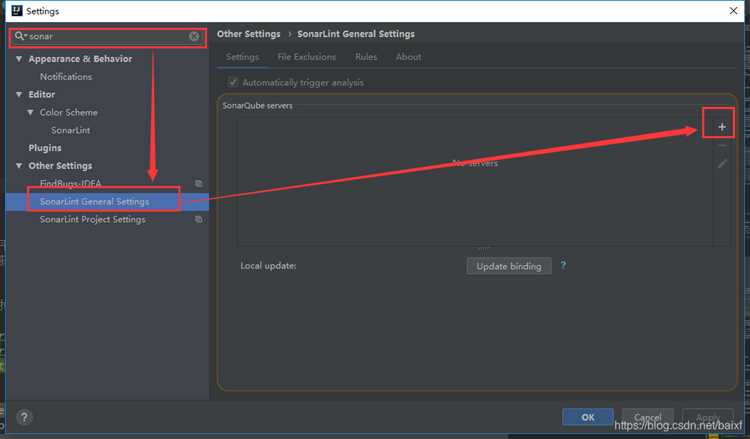Viewport: 750px width, 439px height.
Task: Select SonarLint Project Settings item
Action: pos(93,220)
